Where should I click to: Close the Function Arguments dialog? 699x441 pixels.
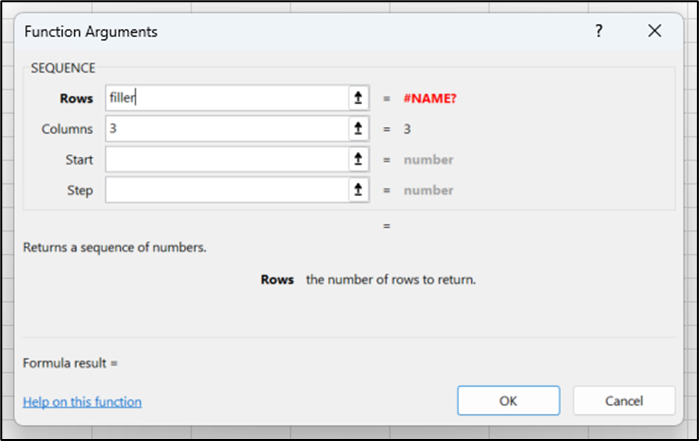click(655, 31)
